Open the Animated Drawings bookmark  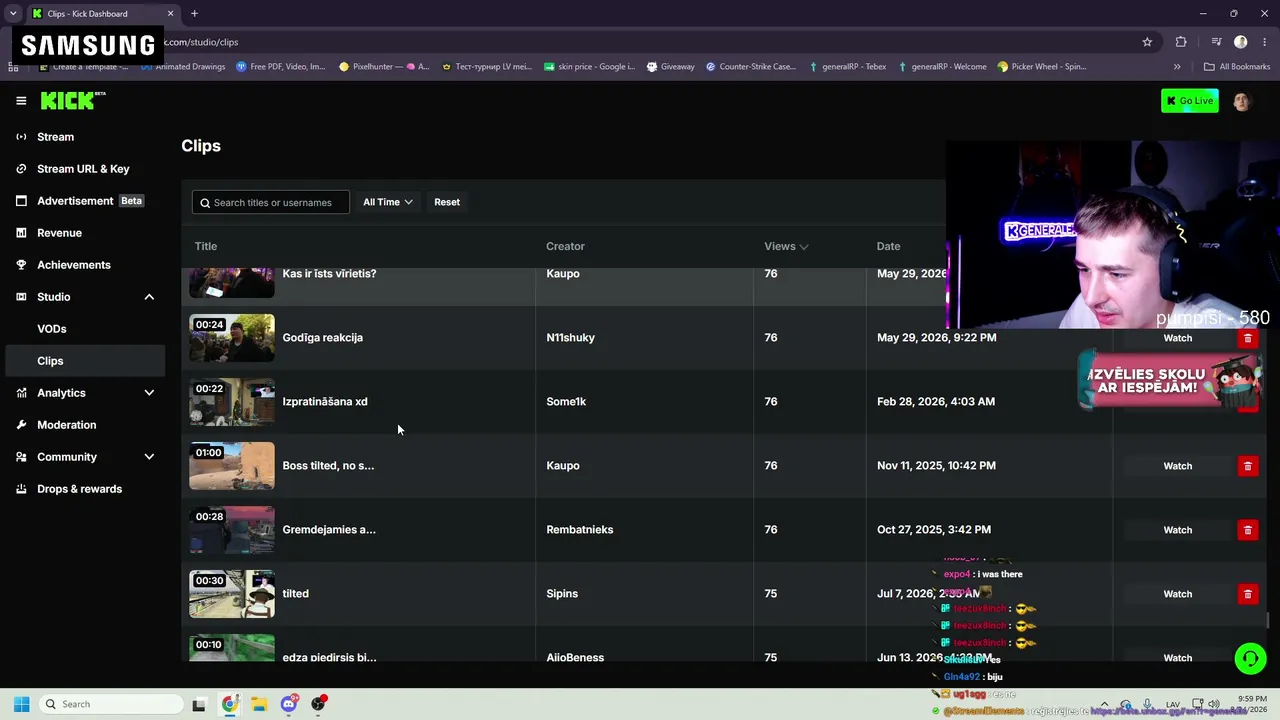(183, 67)
